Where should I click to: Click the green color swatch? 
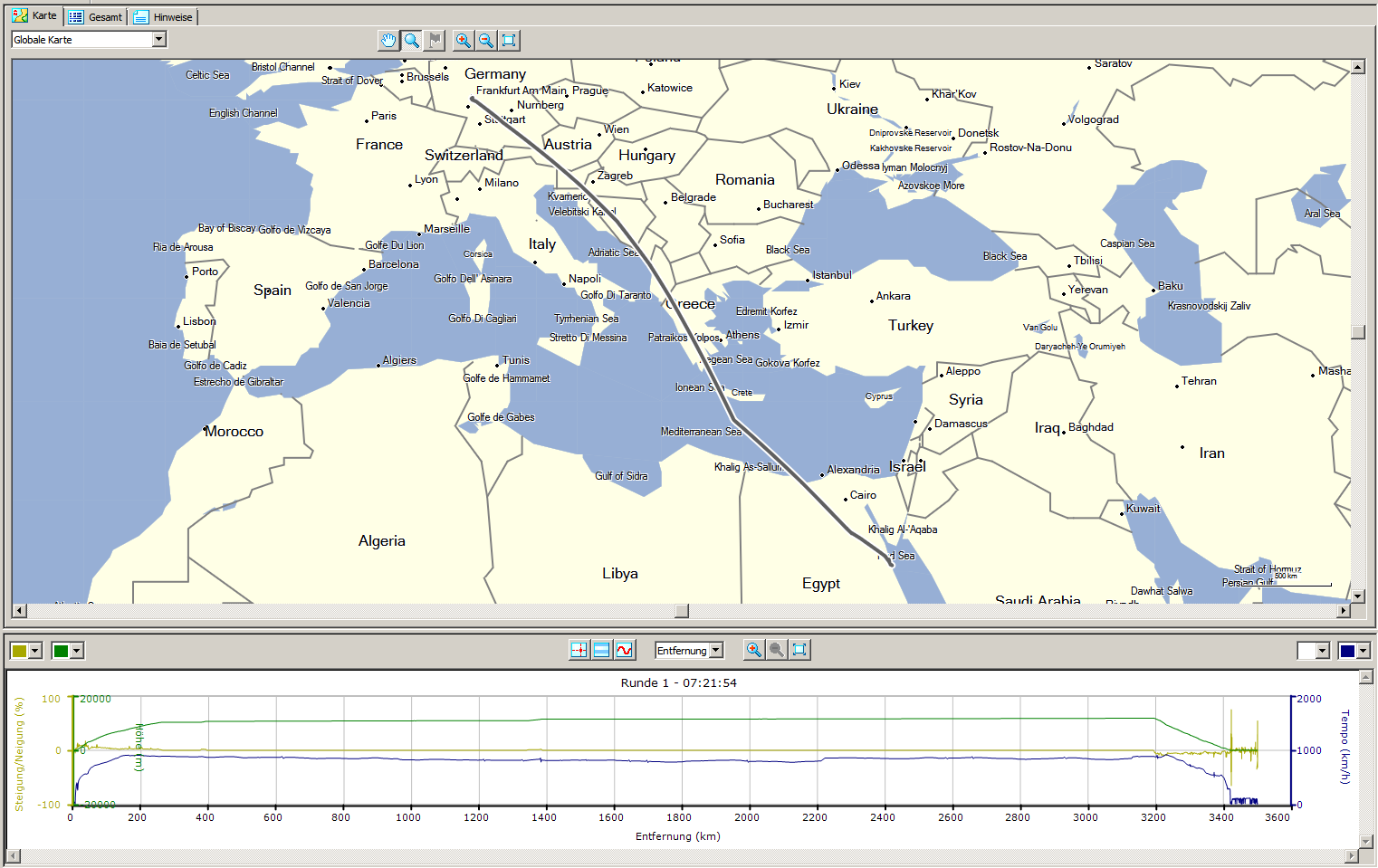[x=61, y=651]
